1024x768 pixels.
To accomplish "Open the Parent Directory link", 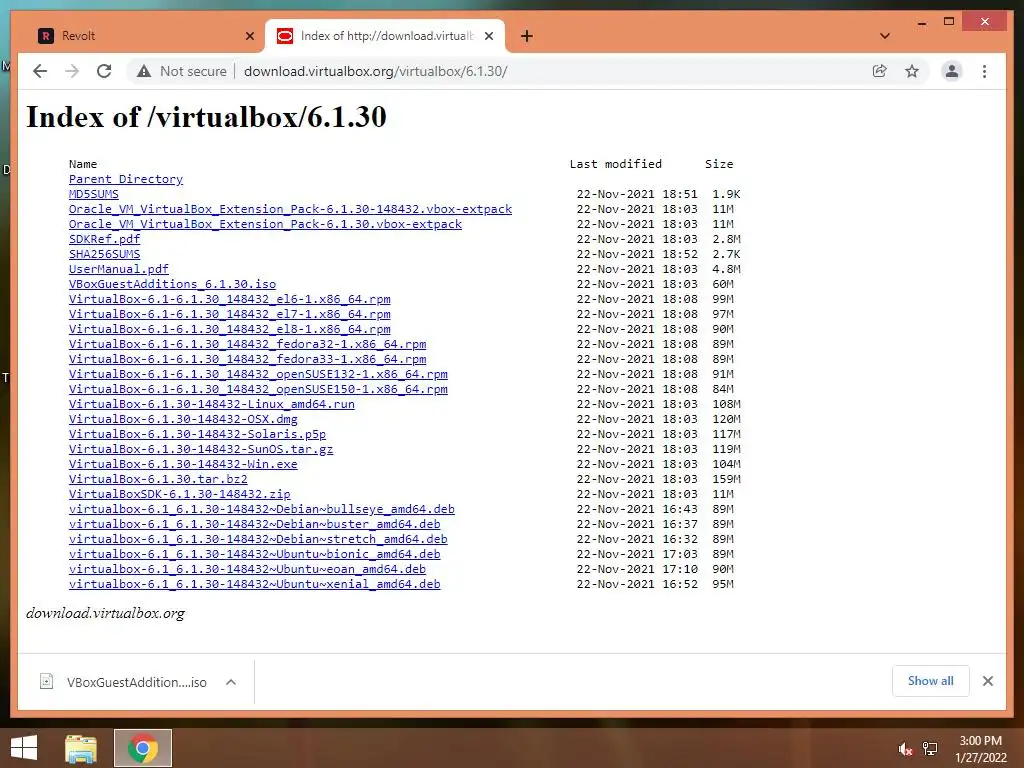I will click(126, 179).
